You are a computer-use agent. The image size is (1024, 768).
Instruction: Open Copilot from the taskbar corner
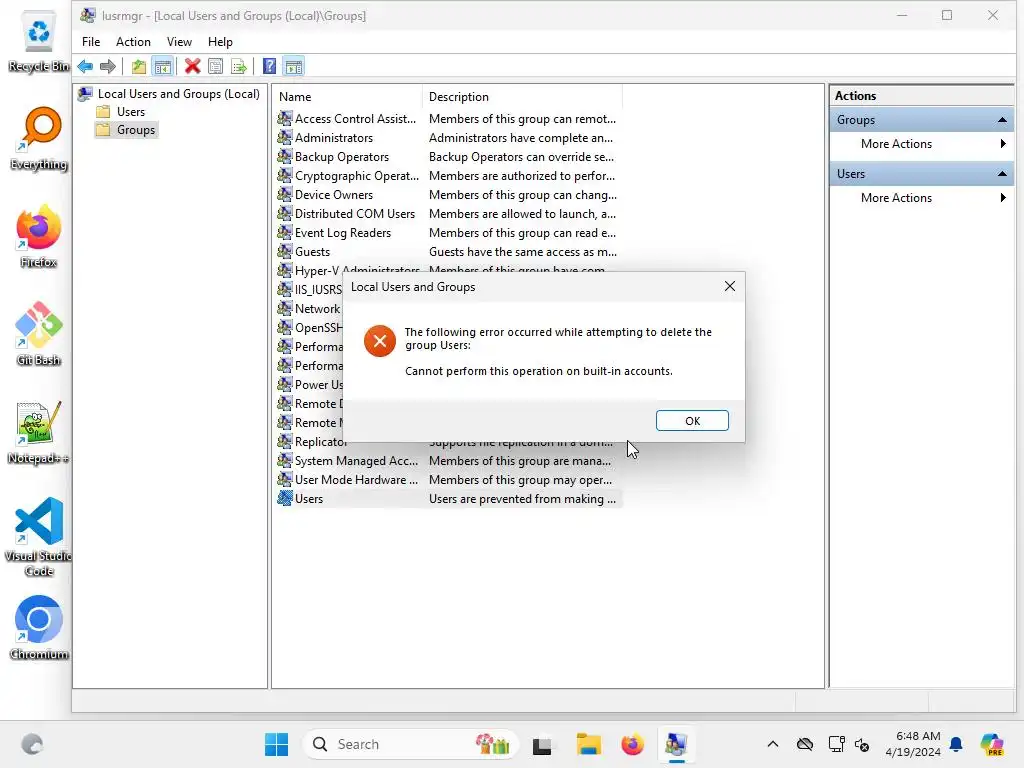point(992,744)
